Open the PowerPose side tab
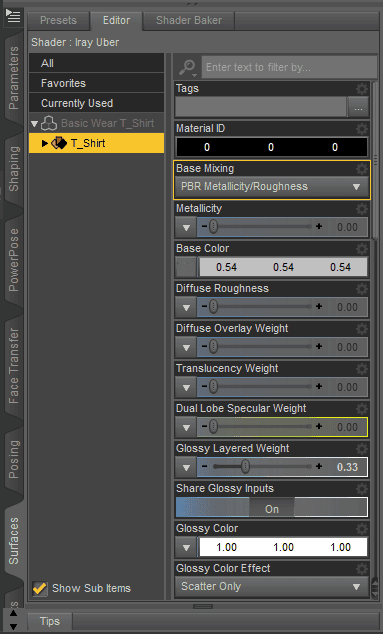This screenshot has width=383, height=634. coord(14,260)
